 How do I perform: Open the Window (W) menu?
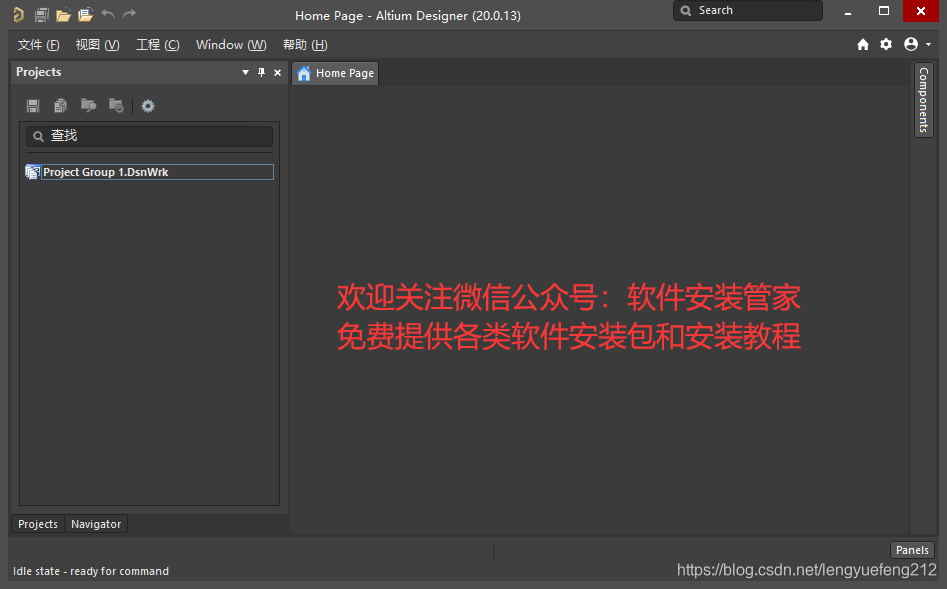[x=231, y=45]
